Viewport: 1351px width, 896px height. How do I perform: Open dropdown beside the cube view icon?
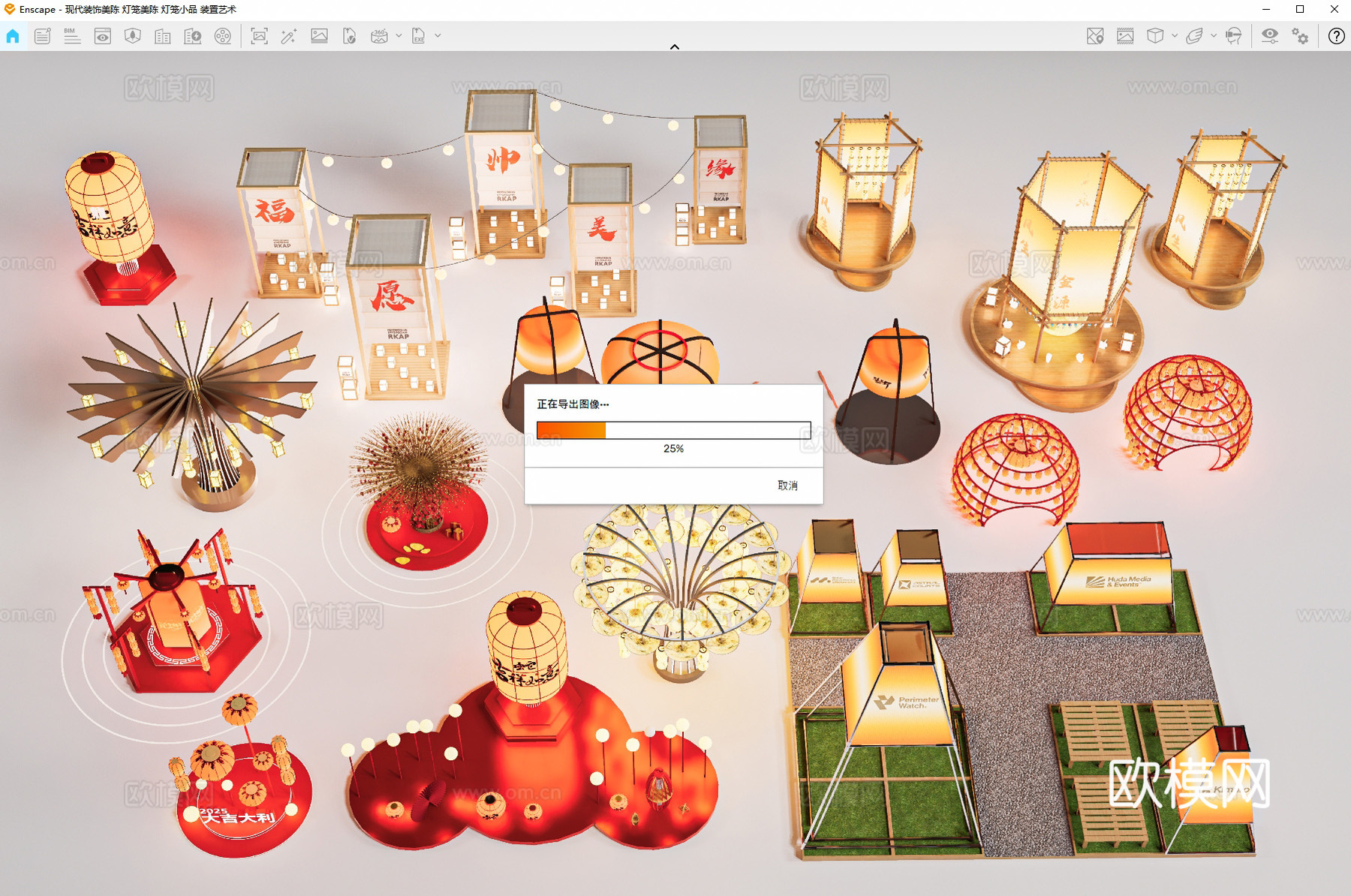point(1175,35)
